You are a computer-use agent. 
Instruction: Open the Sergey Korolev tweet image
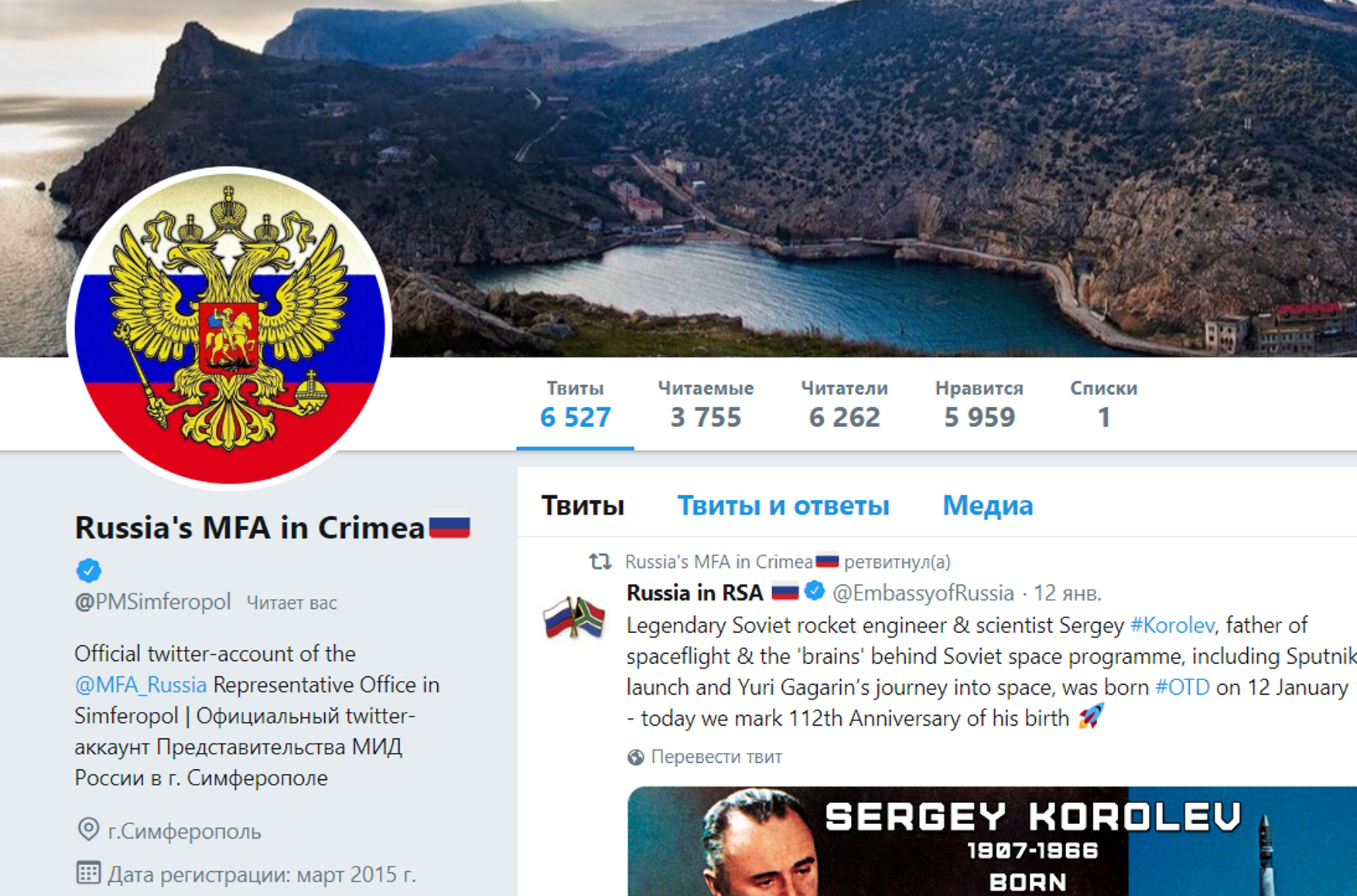pyautogui.click(x=992, y=841)
